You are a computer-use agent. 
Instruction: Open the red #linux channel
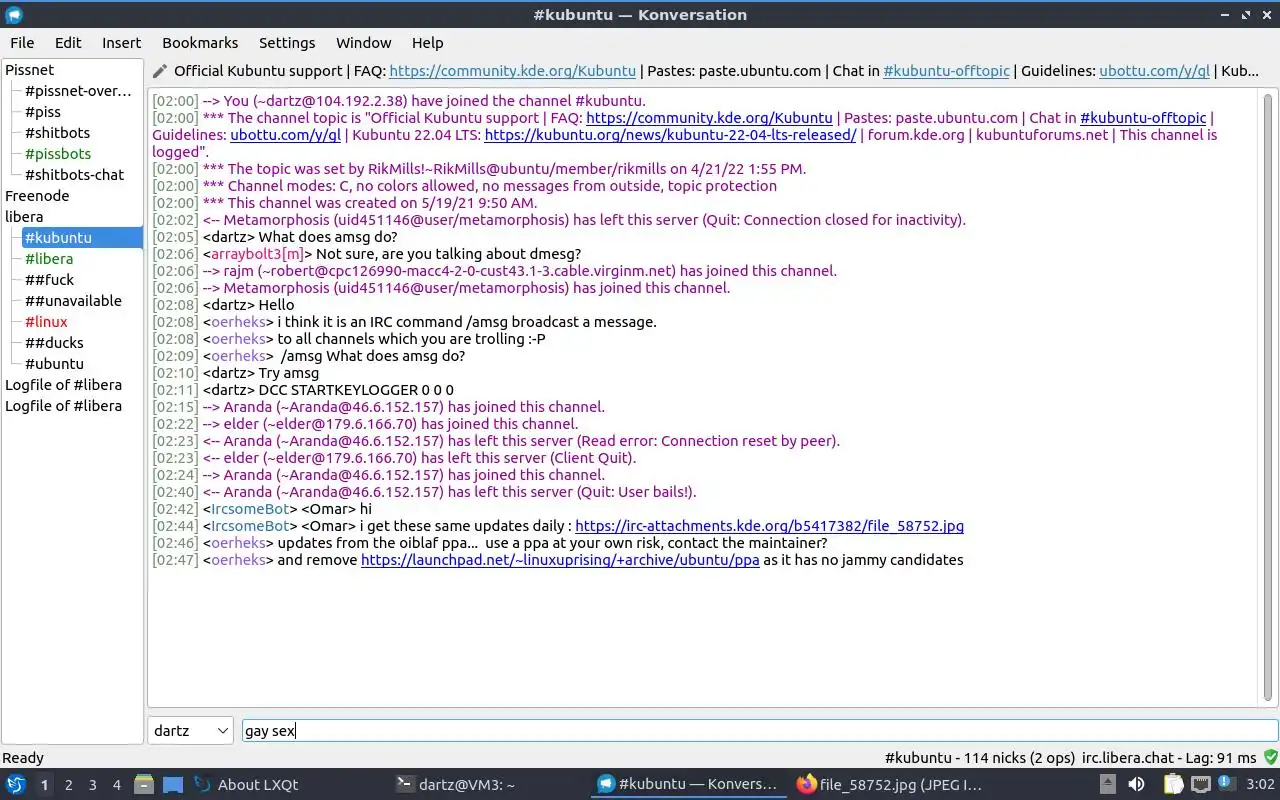46,322
